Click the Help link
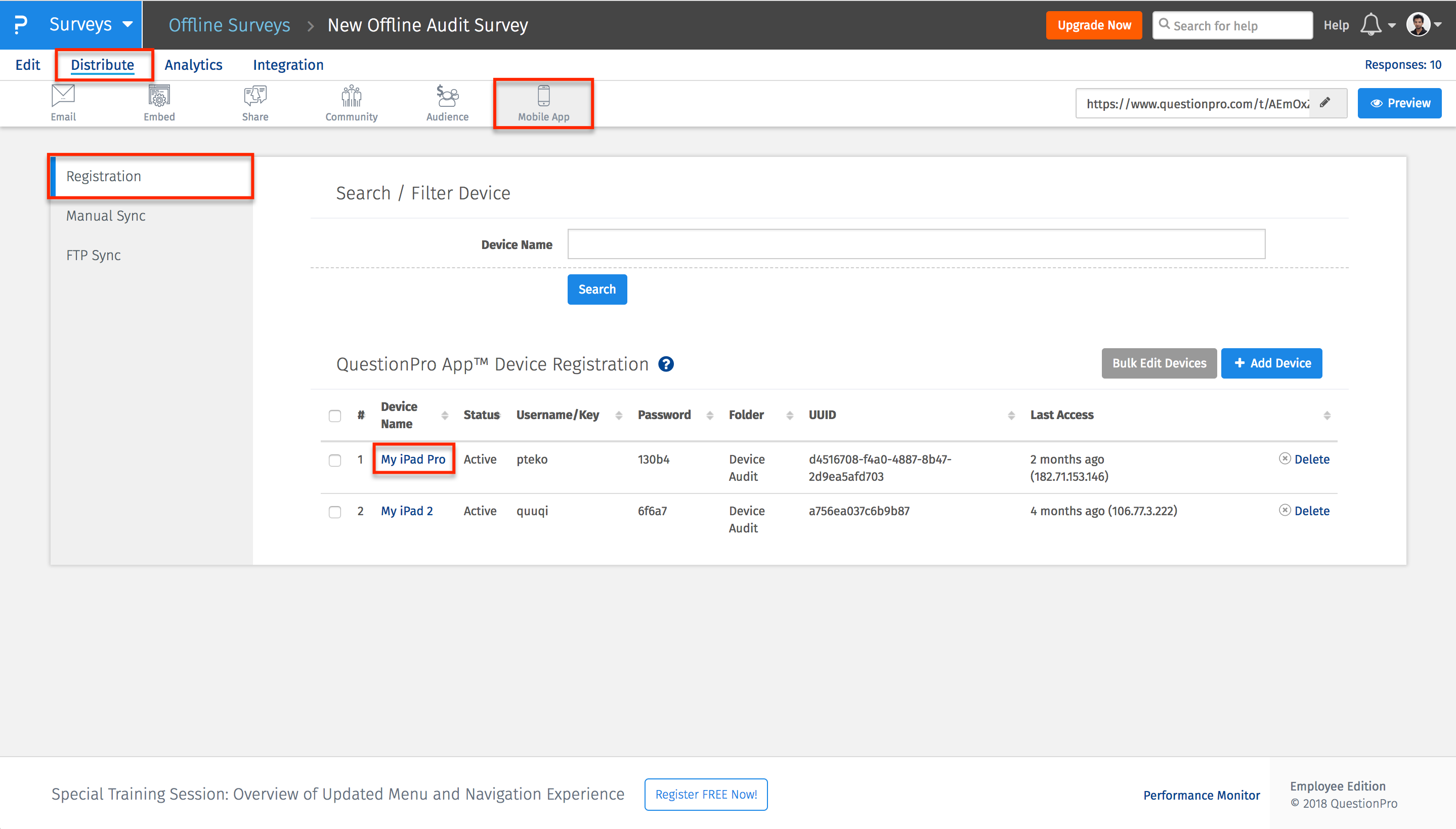Image resolution: width=1456 pixels, height=829 pixels. [x=1336, y=25]
